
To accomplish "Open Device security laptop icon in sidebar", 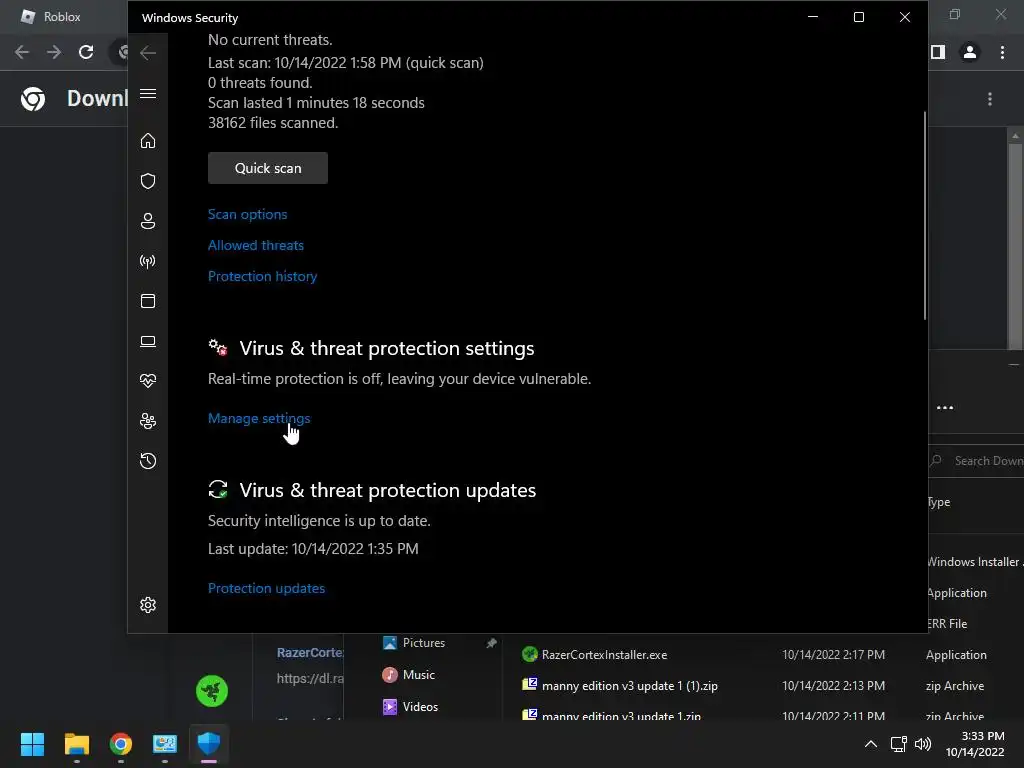I will 148,342.
